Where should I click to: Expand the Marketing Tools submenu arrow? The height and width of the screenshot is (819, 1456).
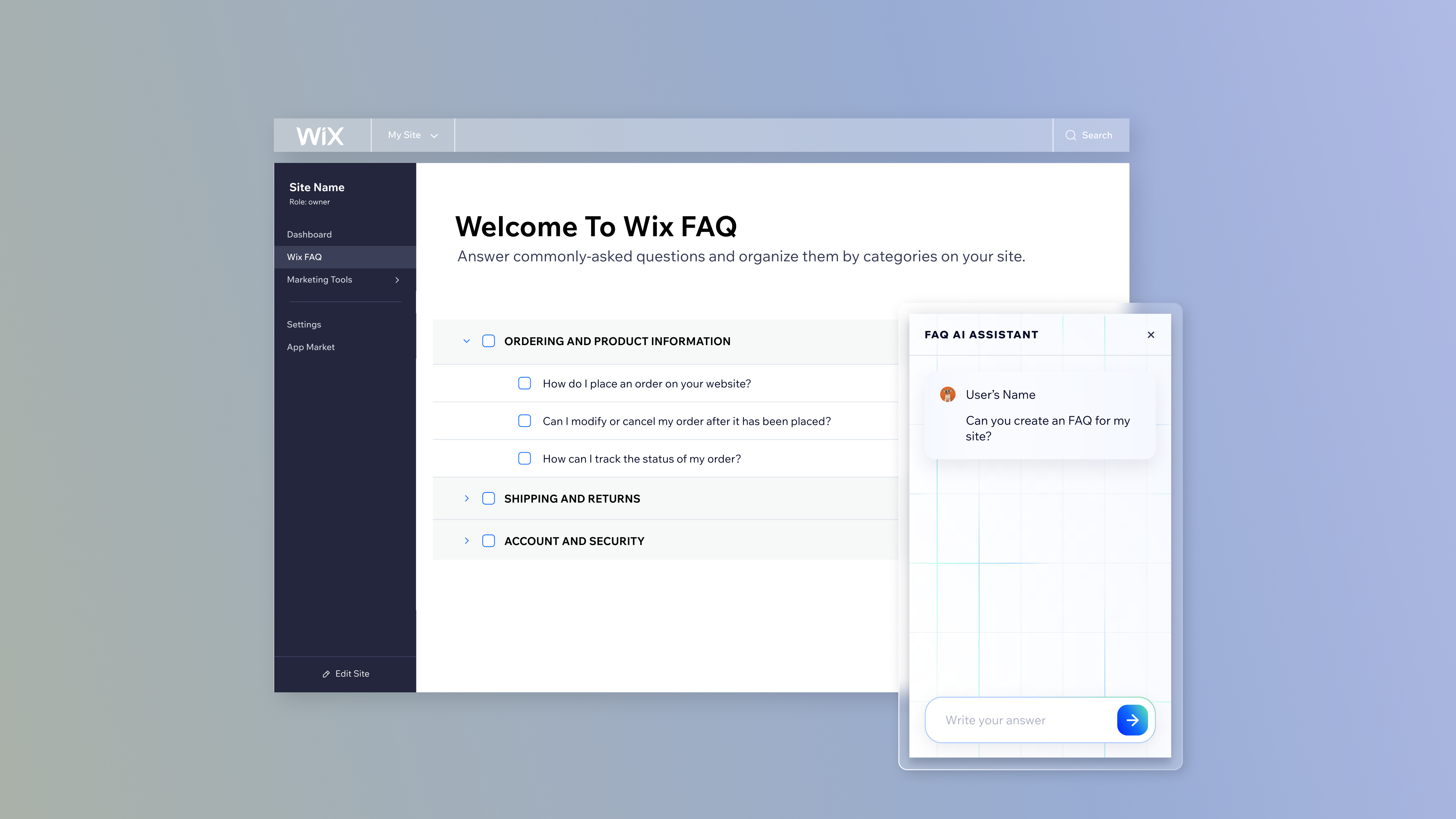[397, 280]
